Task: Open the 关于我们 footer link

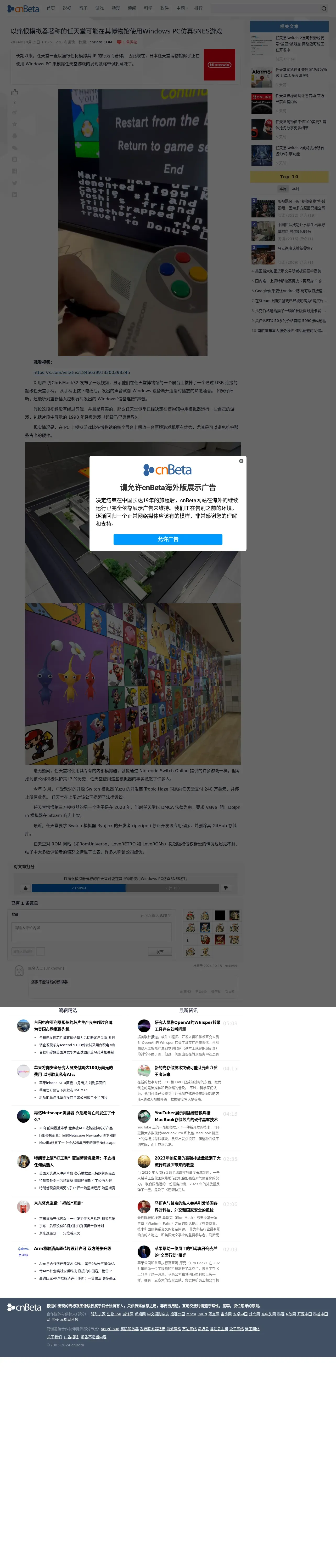Action: pyautogui.click(x=54, y=1337)
